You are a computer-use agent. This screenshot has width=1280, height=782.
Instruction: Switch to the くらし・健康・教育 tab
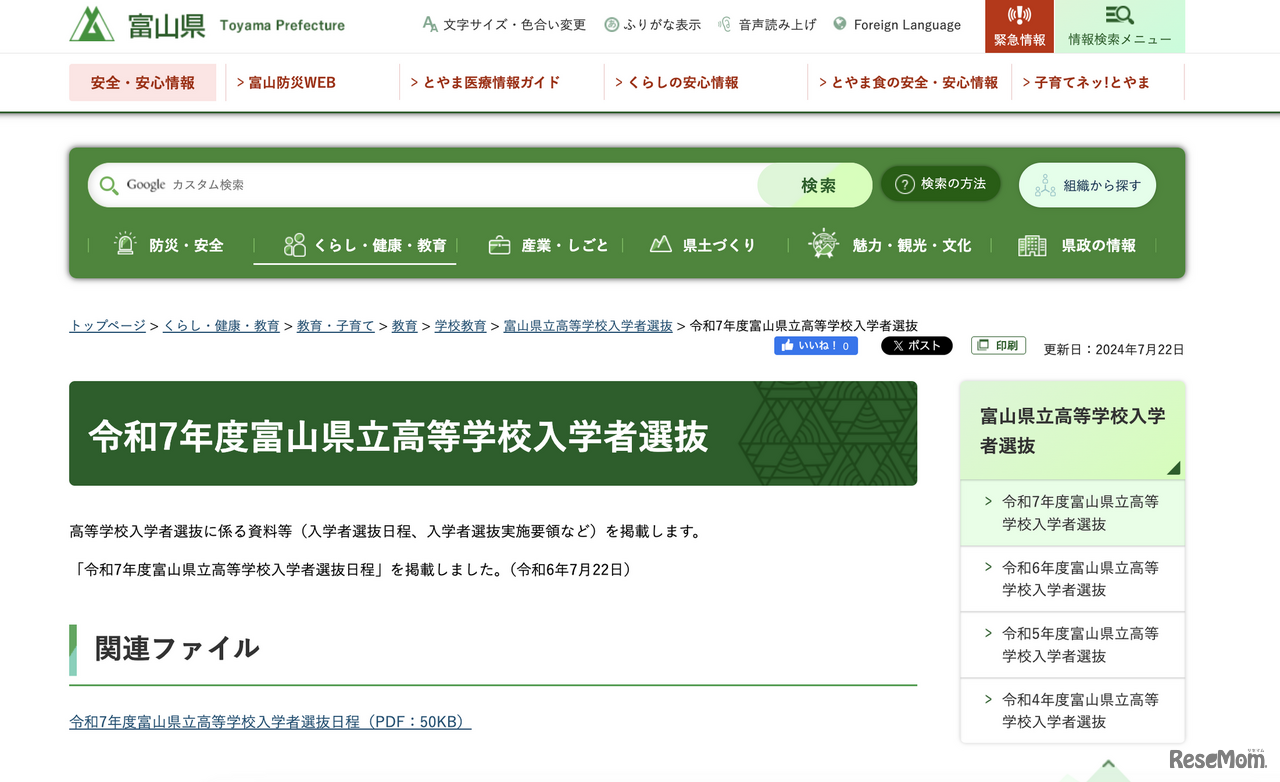pyautogui.click(x=355, y=243)
